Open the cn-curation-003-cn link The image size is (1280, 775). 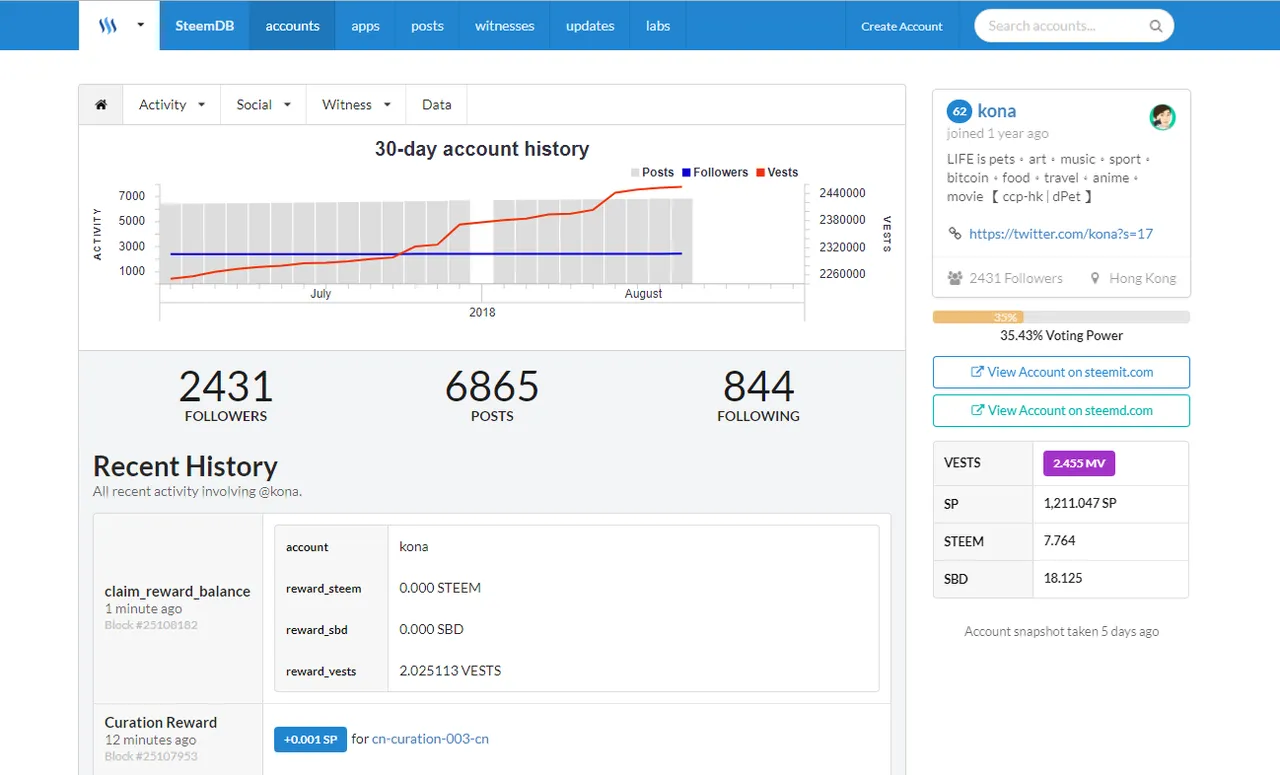click(430, 739)
